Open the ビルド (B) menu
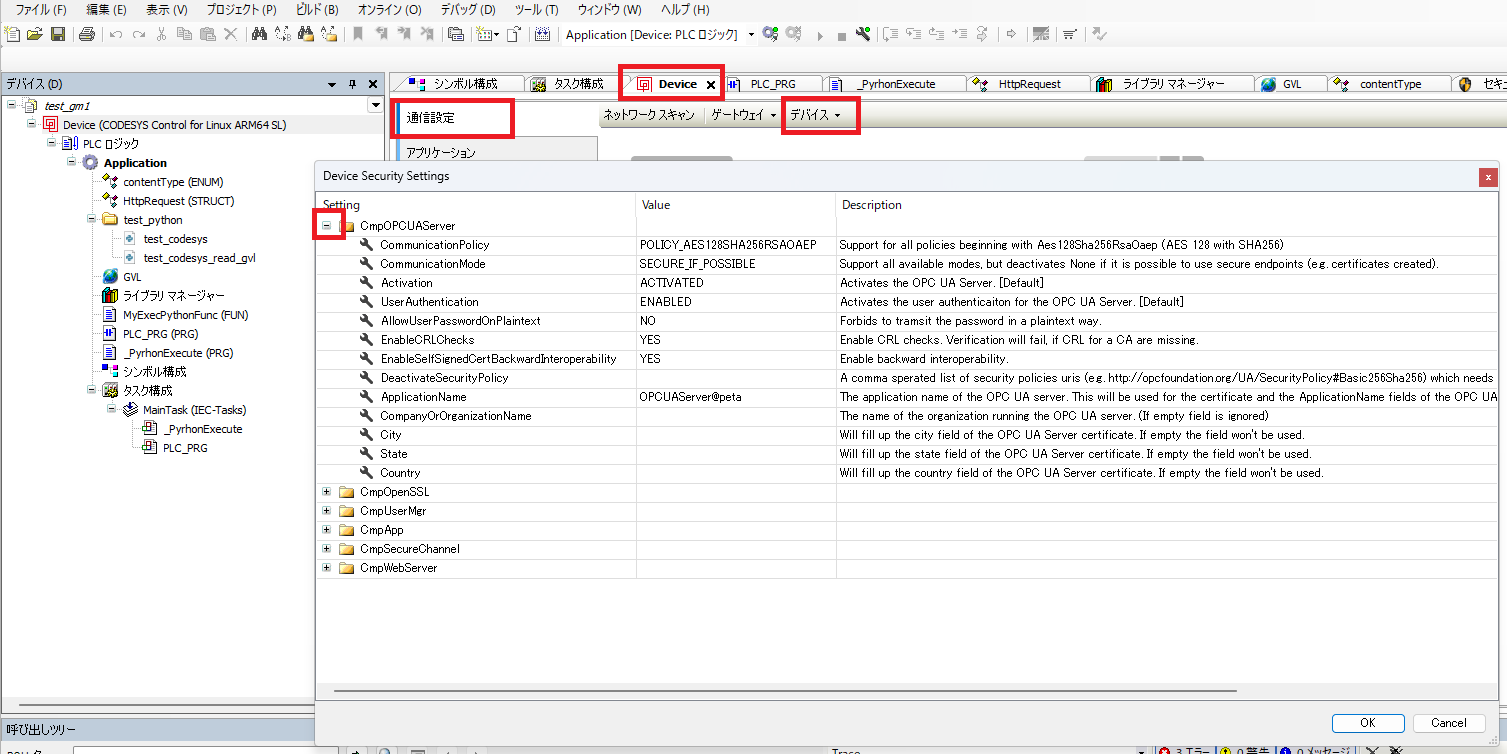1507x754 pixels. [317, 9]
